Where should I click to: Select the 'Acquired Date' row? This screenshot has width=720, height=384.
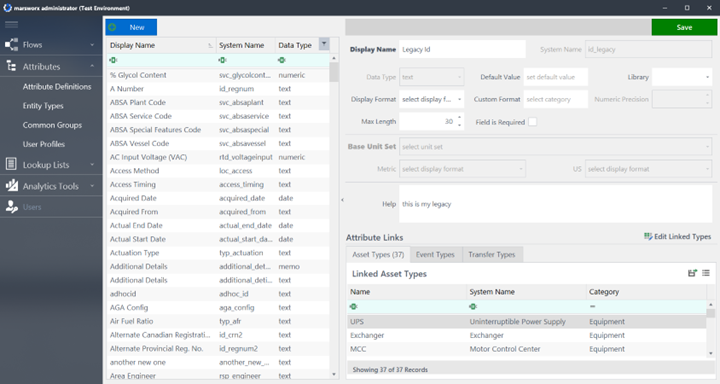218,198
